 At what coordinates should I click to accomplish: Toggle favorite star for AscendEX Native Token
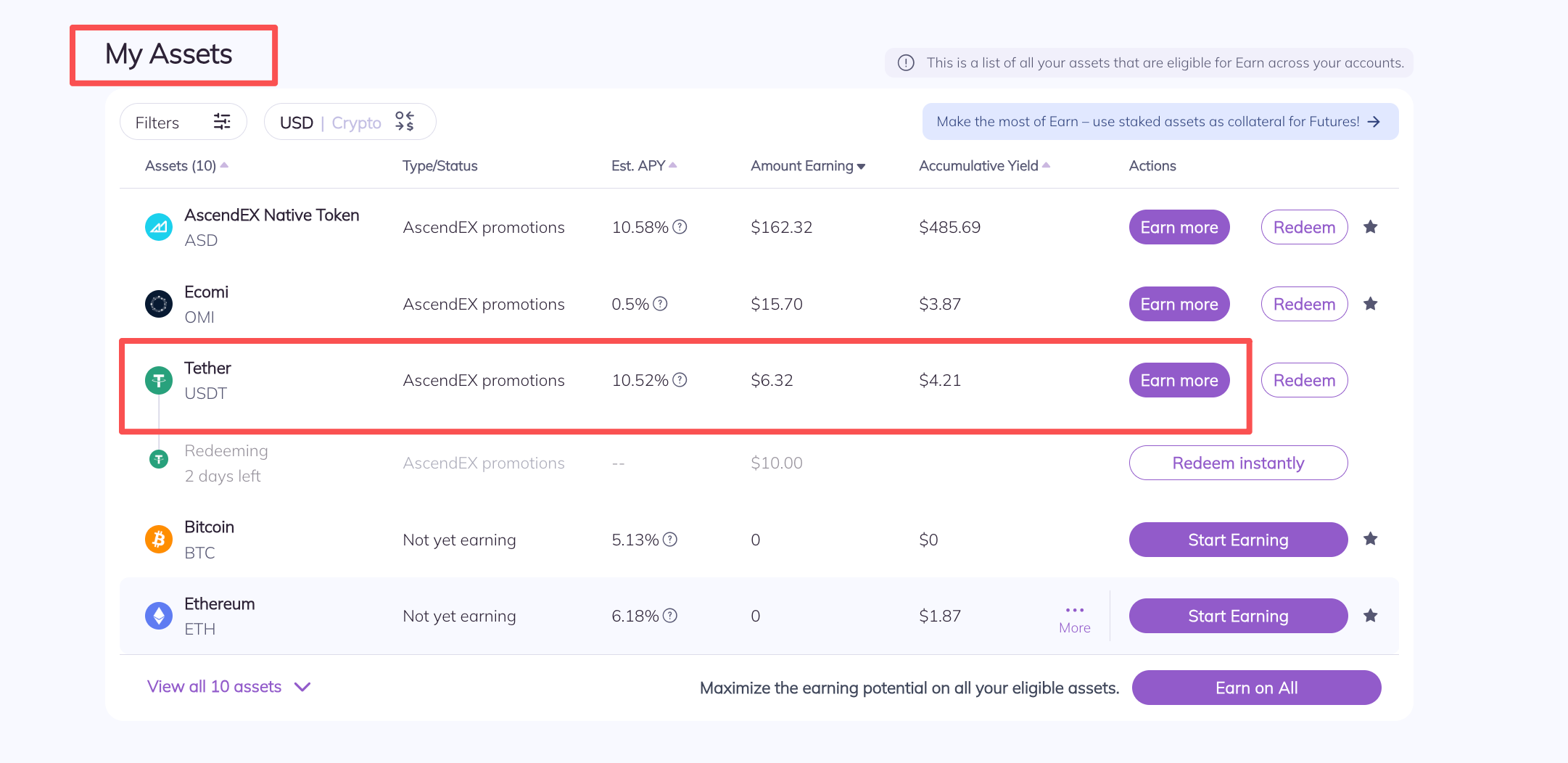1370,227
